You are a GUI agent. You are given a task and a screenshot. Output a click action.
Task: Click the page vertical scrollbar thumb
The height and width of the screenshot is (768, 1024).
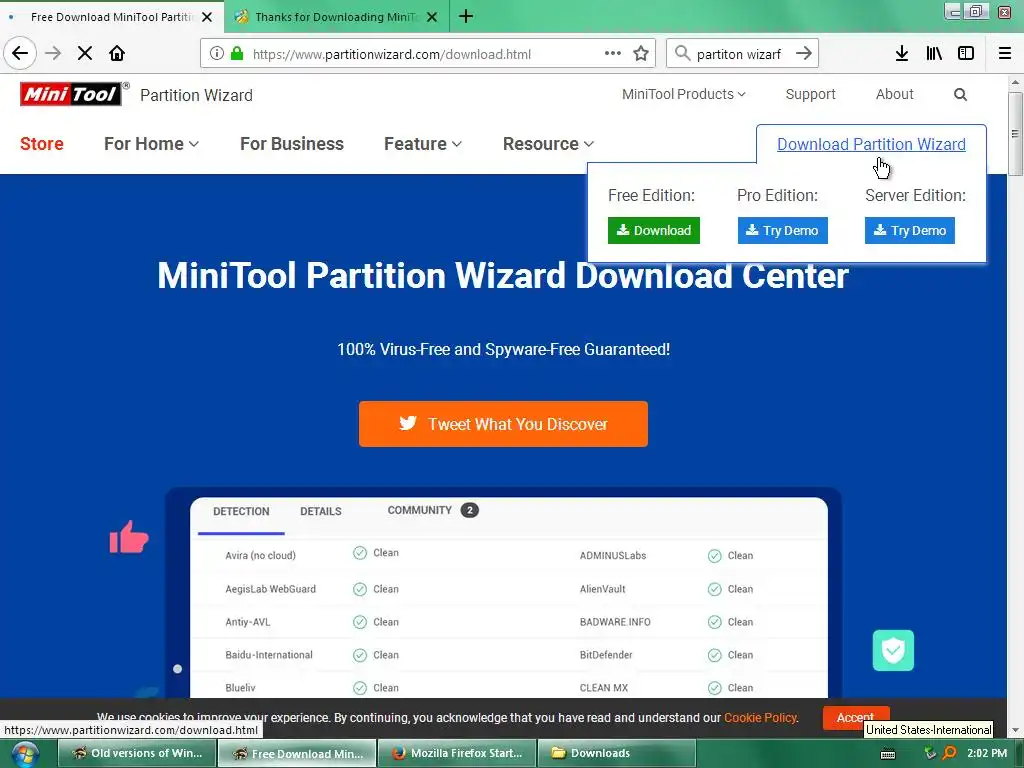pyautogui.click(x=1015, y=134)
